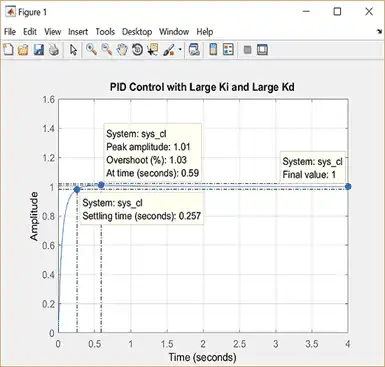Image resolution: width=385 pixels, height=367 pixels.
Task: Click the Settling time 0.257 data tip
Action: point(142,209)
